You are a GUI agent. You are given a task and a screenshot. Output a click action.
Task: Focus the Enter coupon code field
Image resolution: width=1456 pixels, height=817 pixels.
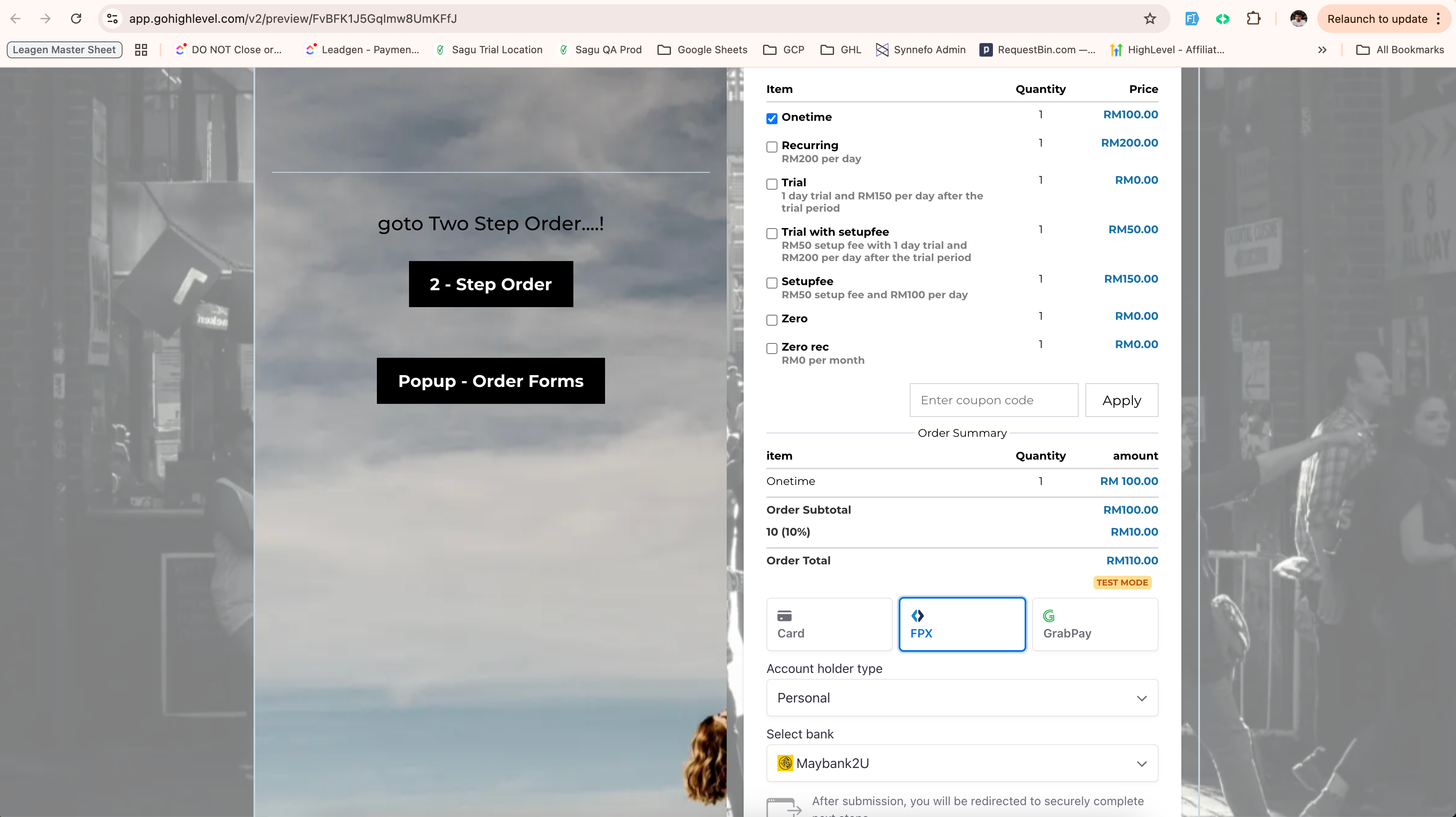(x=994, y=400)
